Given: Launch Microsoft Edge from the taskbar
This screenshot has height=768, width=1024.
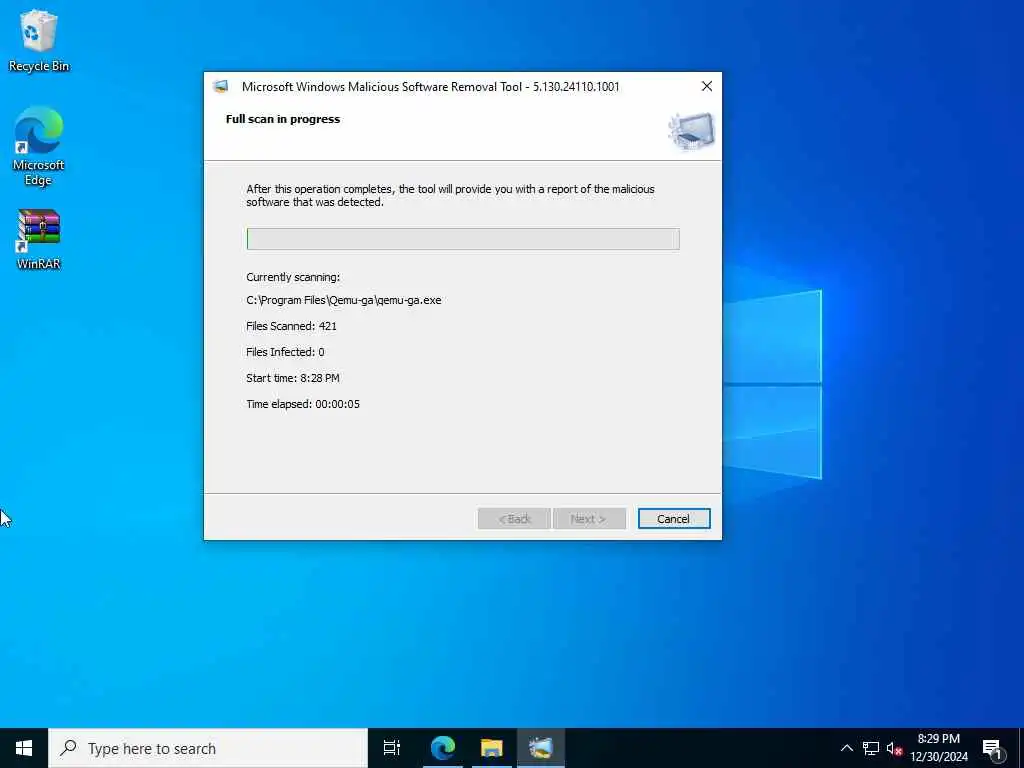Looking at the screenshot, I should [x=443, y=748].
